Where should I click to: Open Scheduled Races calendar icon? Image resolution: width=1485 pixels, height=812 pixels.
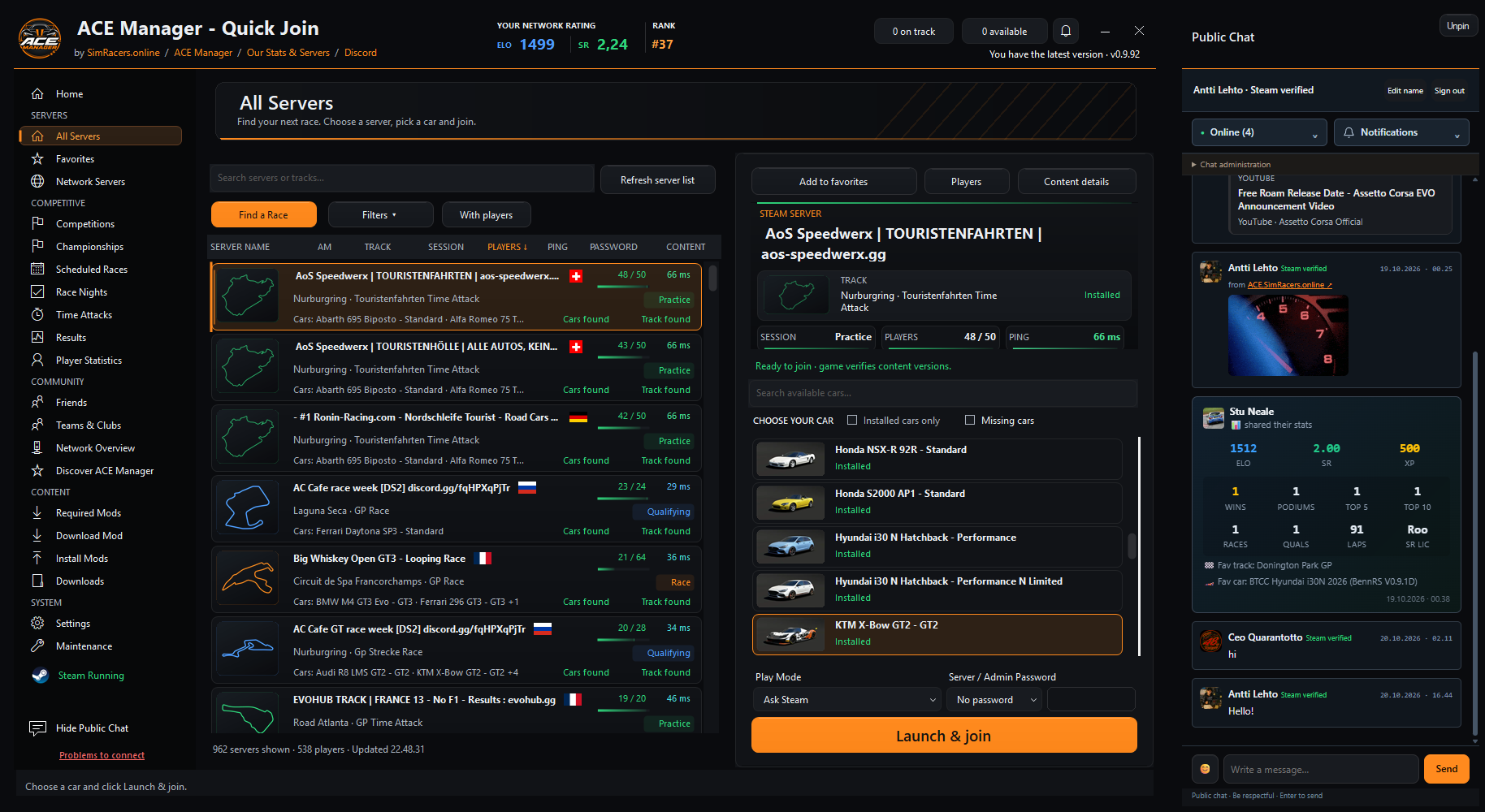[x=37, y=269]
